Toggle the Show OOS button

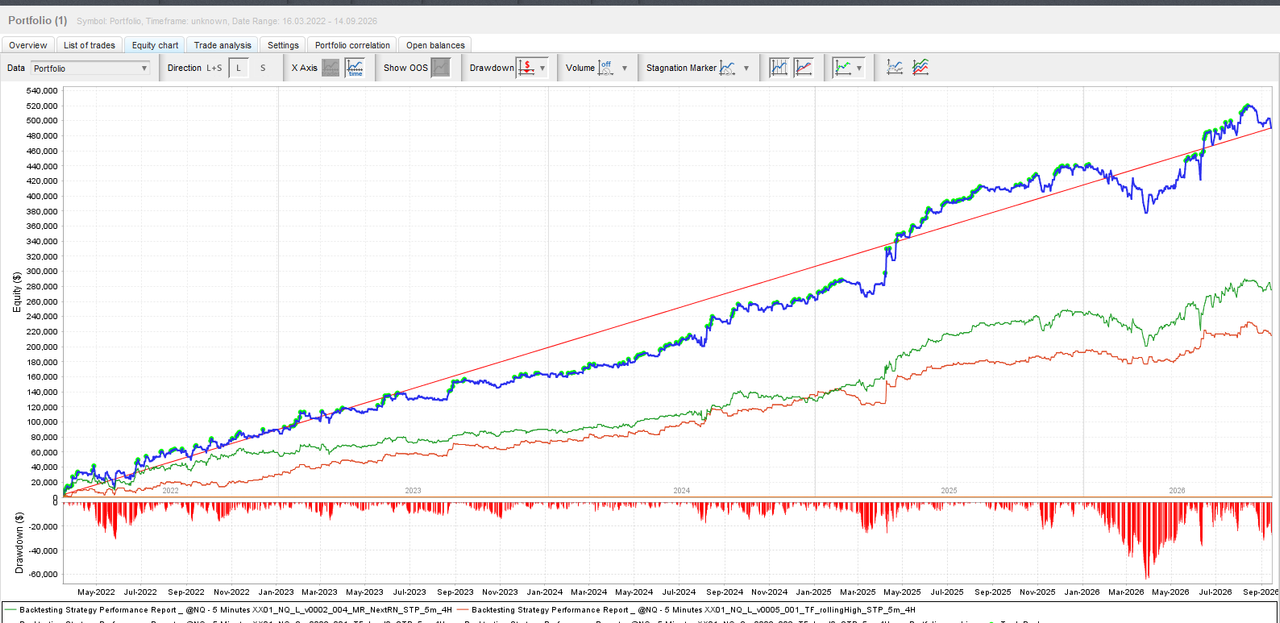[x=440, y=68]
